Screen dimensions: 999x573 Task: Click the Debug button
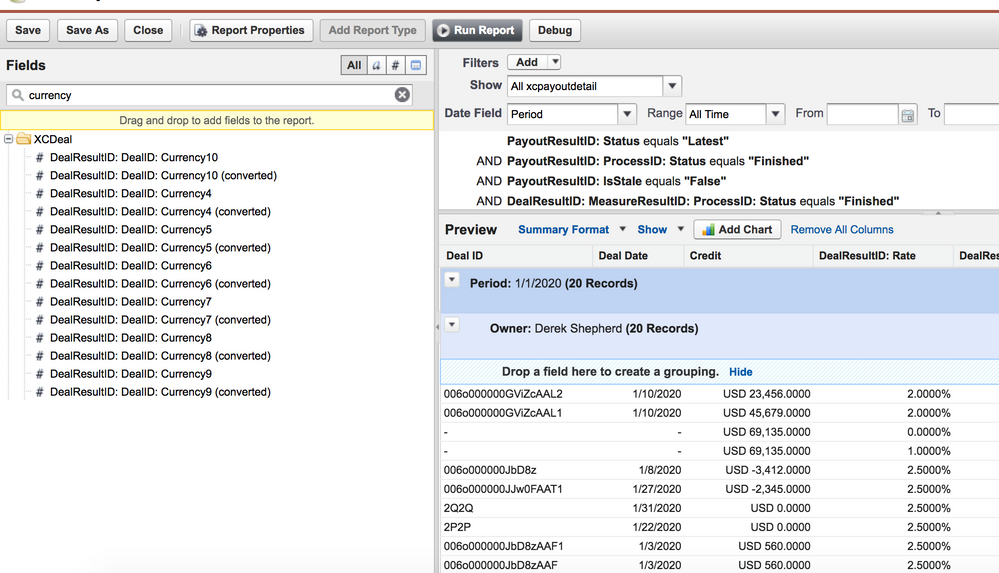point(554,30)
